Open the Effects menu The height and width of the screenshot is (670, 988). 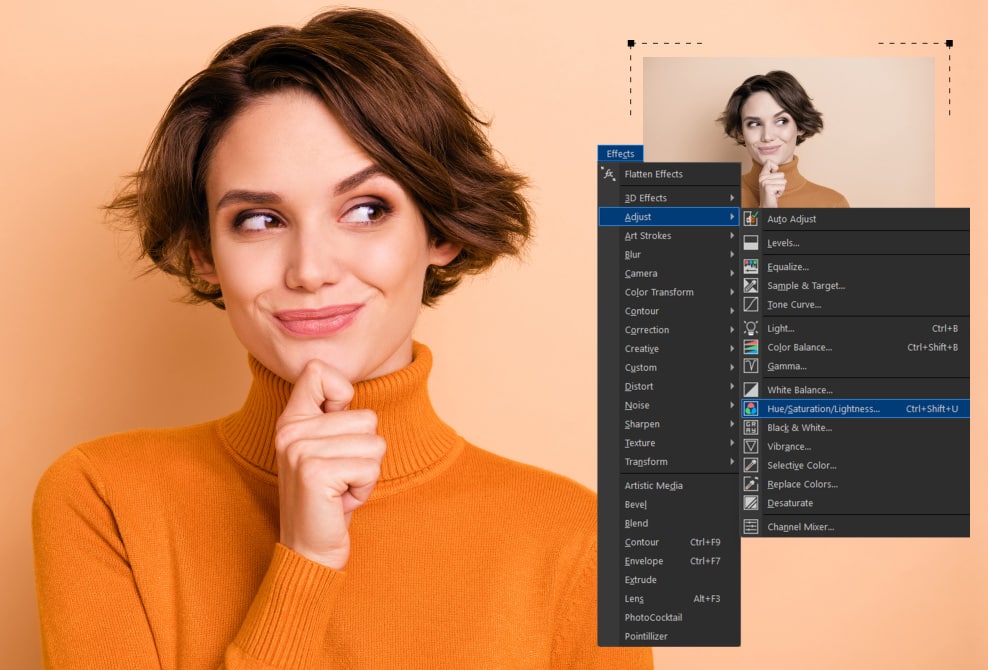point(620,154)
